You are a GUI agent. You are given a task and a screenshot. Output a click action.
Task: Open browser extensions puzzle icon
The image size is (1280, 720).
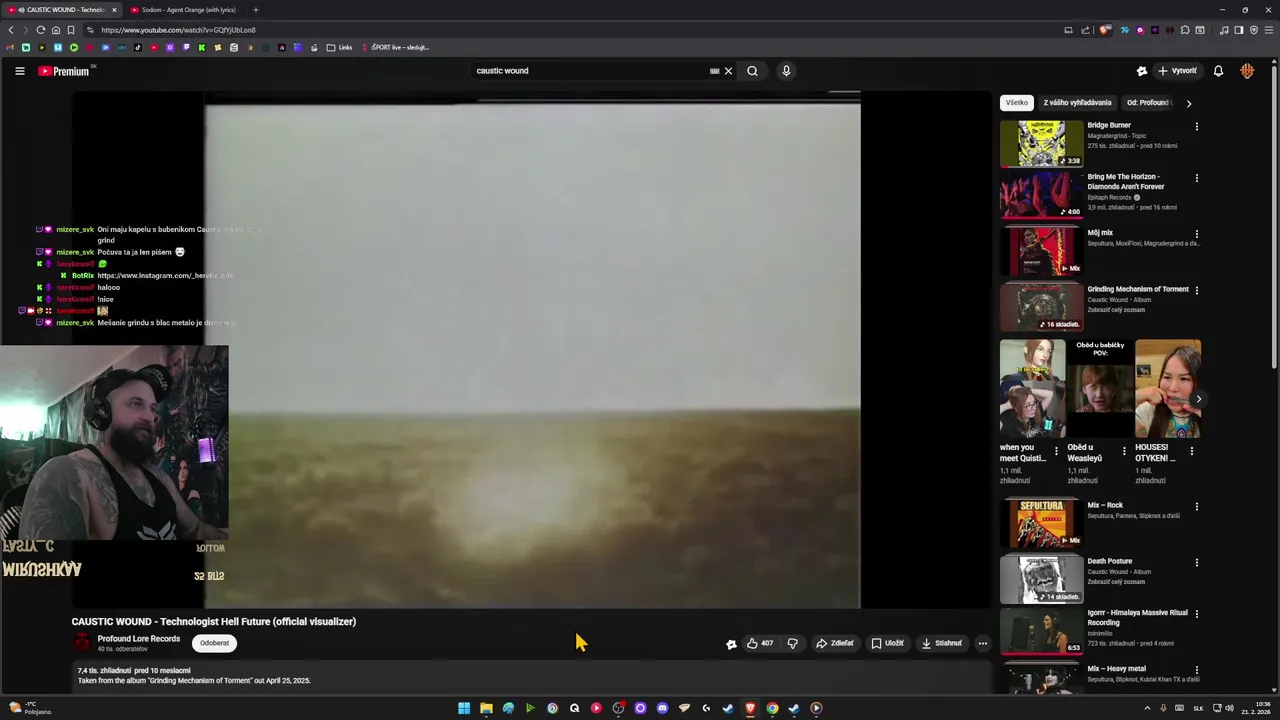click(x=1185, y=30)
